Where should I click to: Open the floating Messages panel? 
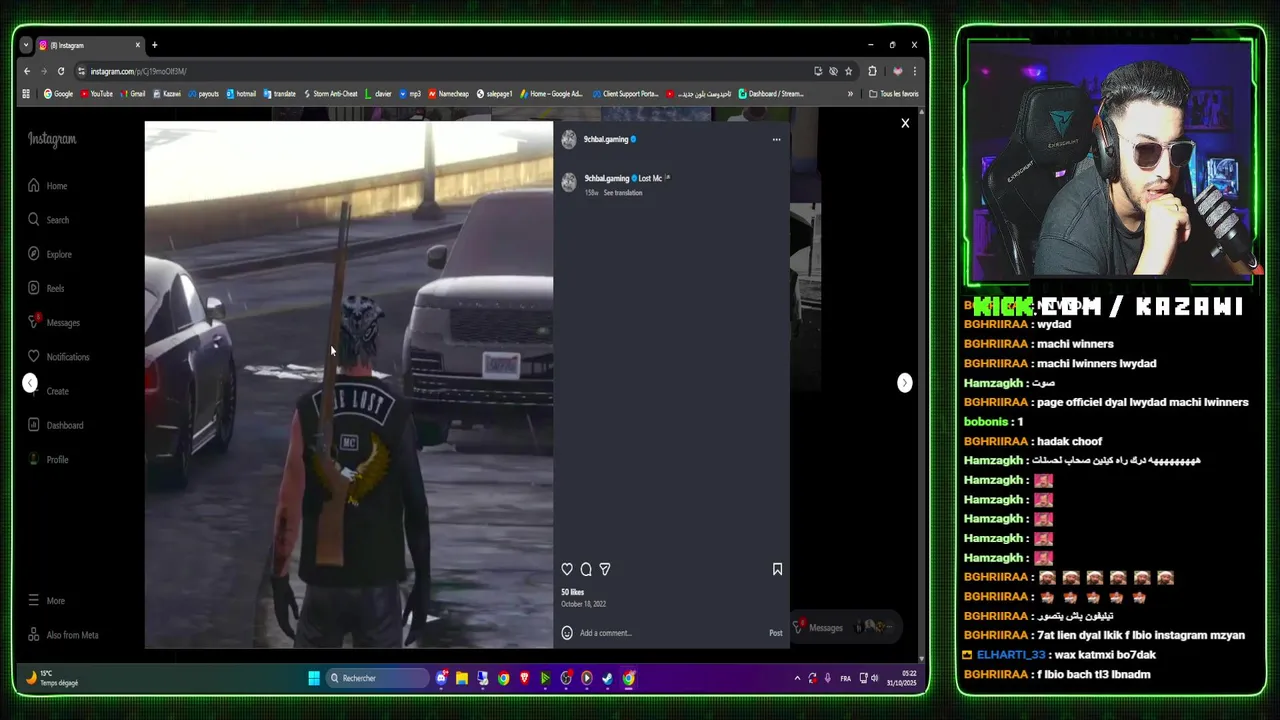point(846,628)
